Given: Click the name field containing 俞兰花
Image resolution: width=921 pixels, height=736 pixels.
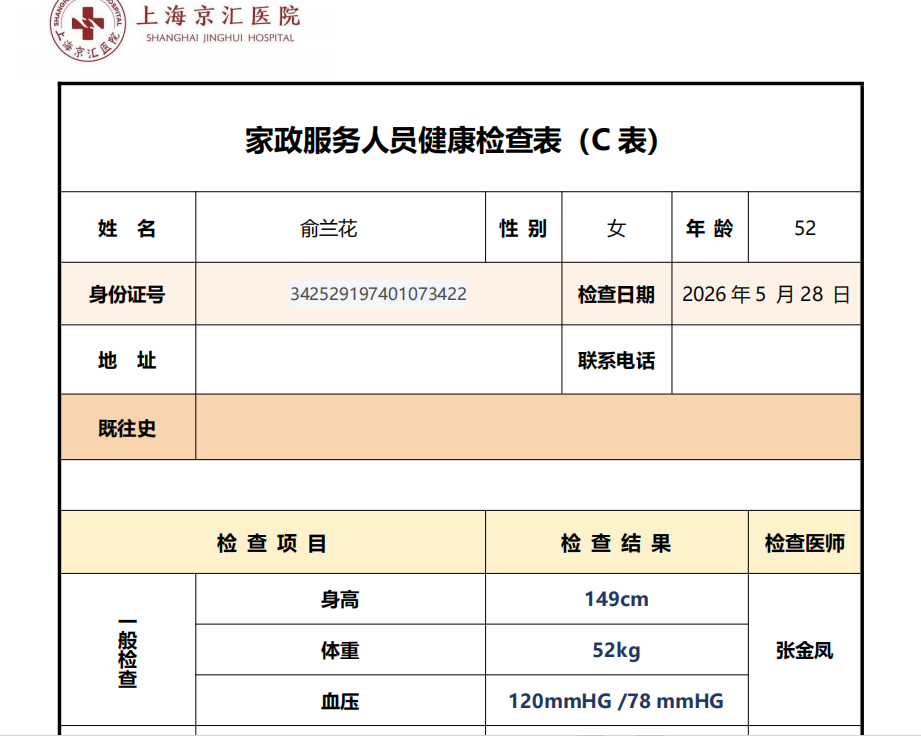Looking at the screenshot, I should (341, 227).
